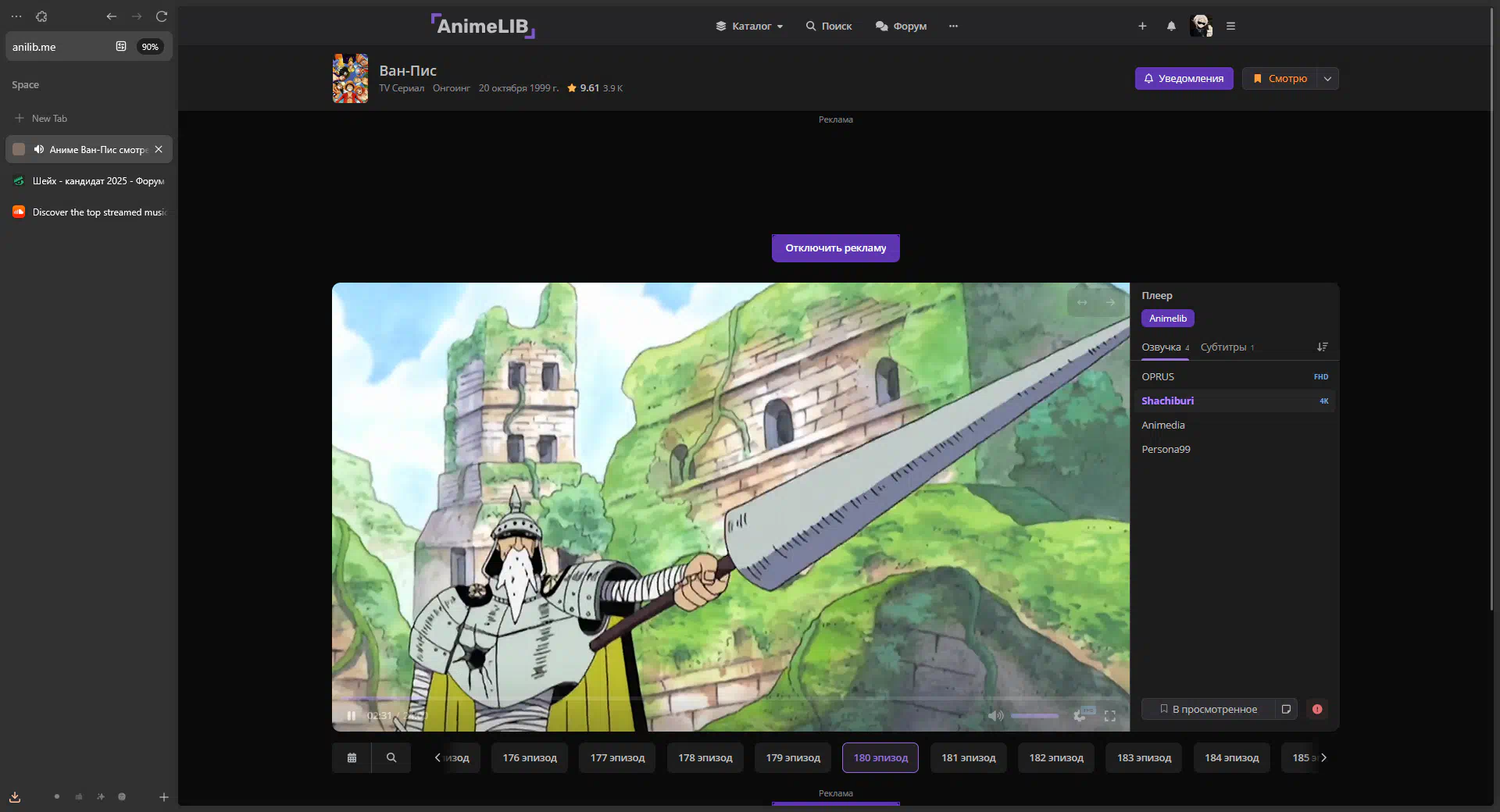
Task: Click the 90% zoom indicator
Action: tap(150, 47)
